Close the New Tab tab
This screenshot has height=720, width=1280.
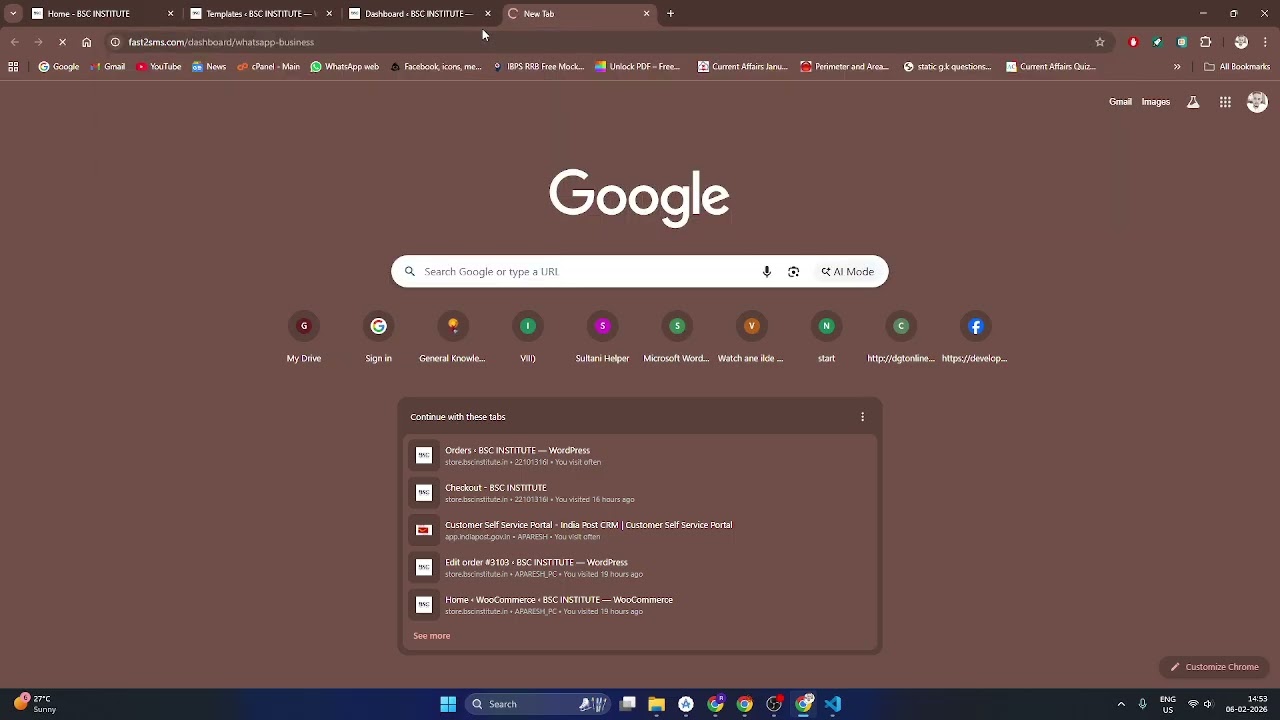pyautogui.click(x=646, y=14)
